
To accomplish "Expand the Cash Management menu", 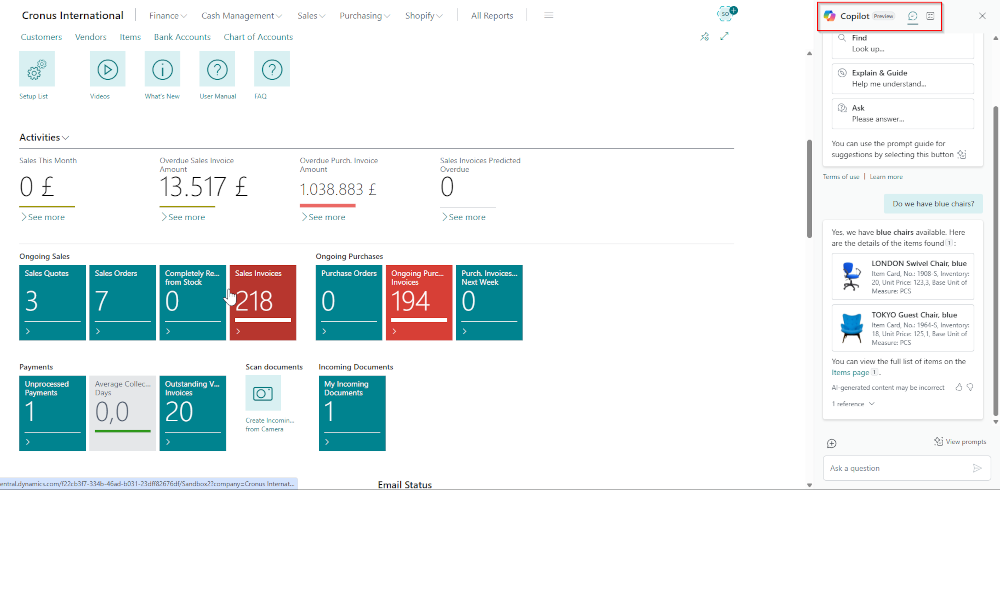I will point(241,15).
